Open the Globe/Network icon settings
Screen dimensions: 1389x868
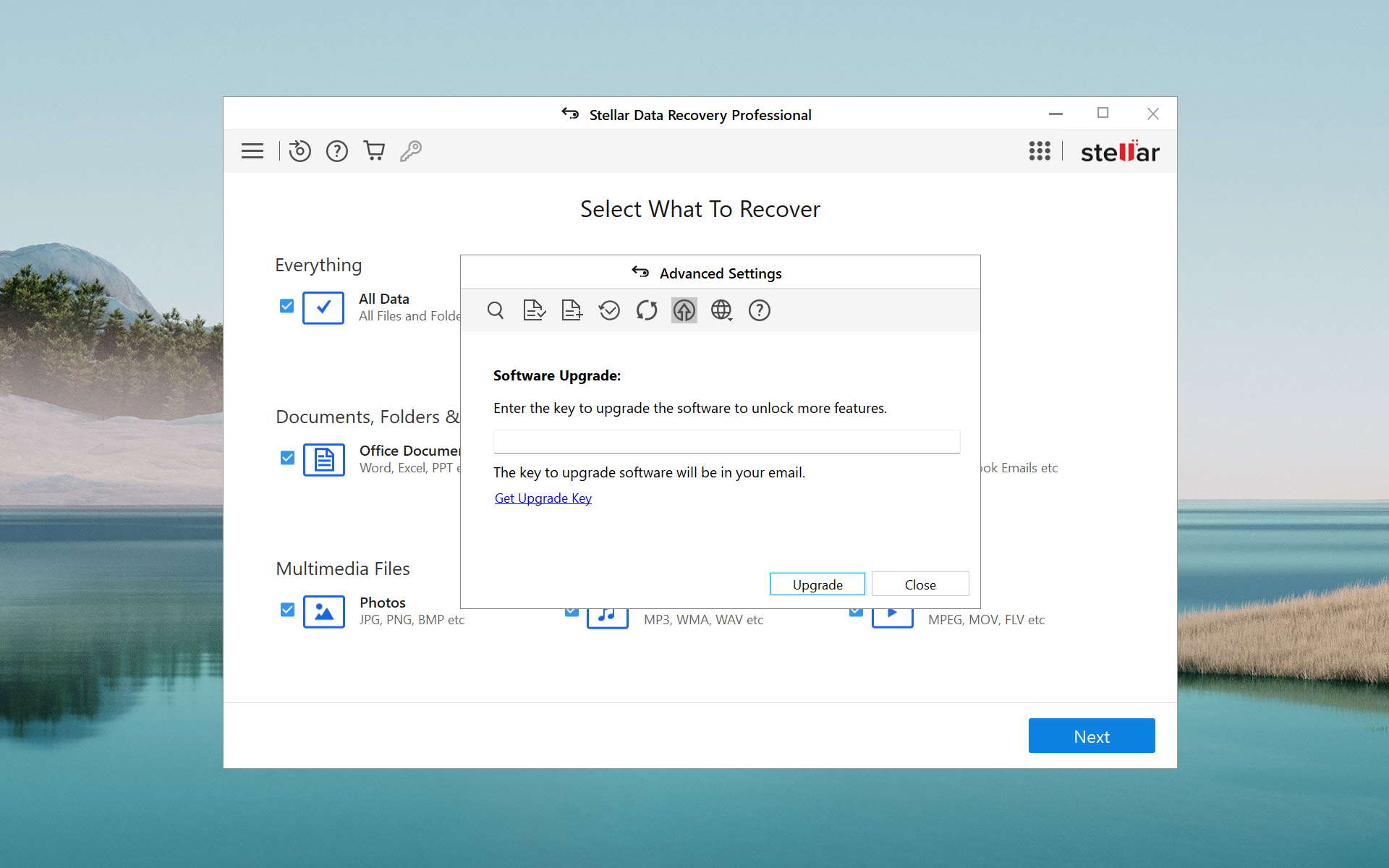point(721,310)
